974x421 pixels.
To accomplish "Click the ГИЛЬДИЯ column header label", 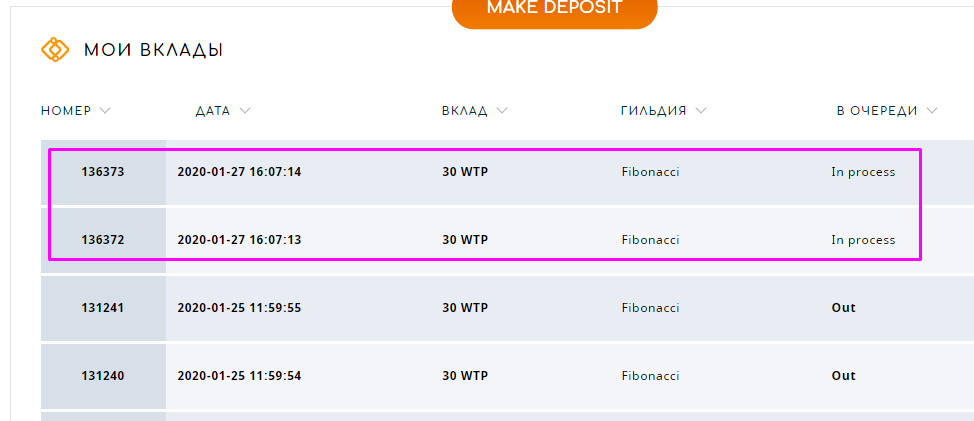I will tap(653, 111).
